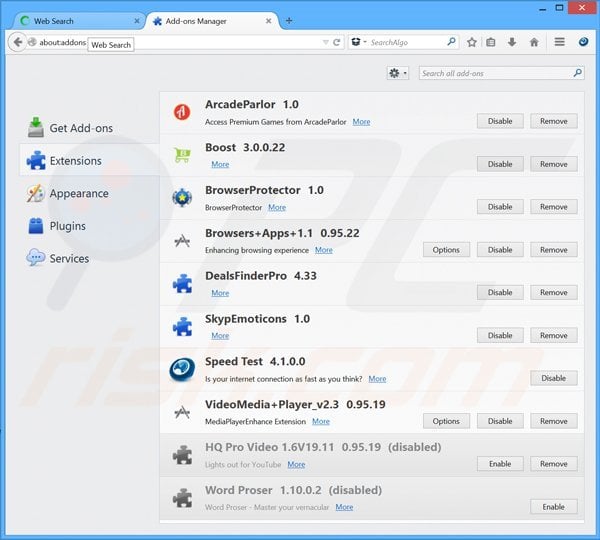Click the SkypEmoticons puzzle piece icon
600x540 pixels.
[183, 327]
